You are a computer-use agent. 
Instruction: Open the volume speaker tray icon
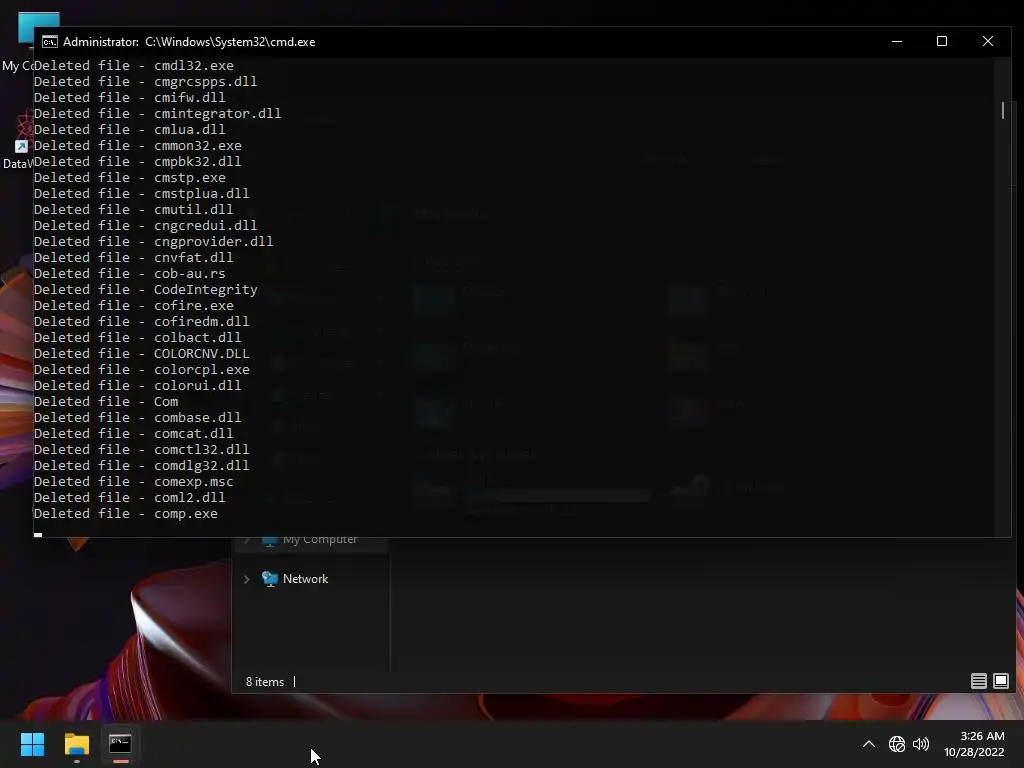(x=921, y=744)
